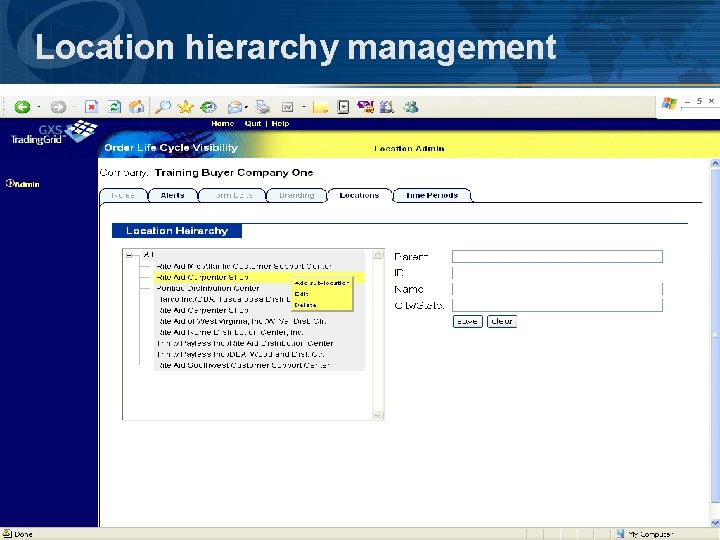The width and height of the screenshot is (720, 540).
Task: Click the browser Home house icon
Action: tap(136, 107)
